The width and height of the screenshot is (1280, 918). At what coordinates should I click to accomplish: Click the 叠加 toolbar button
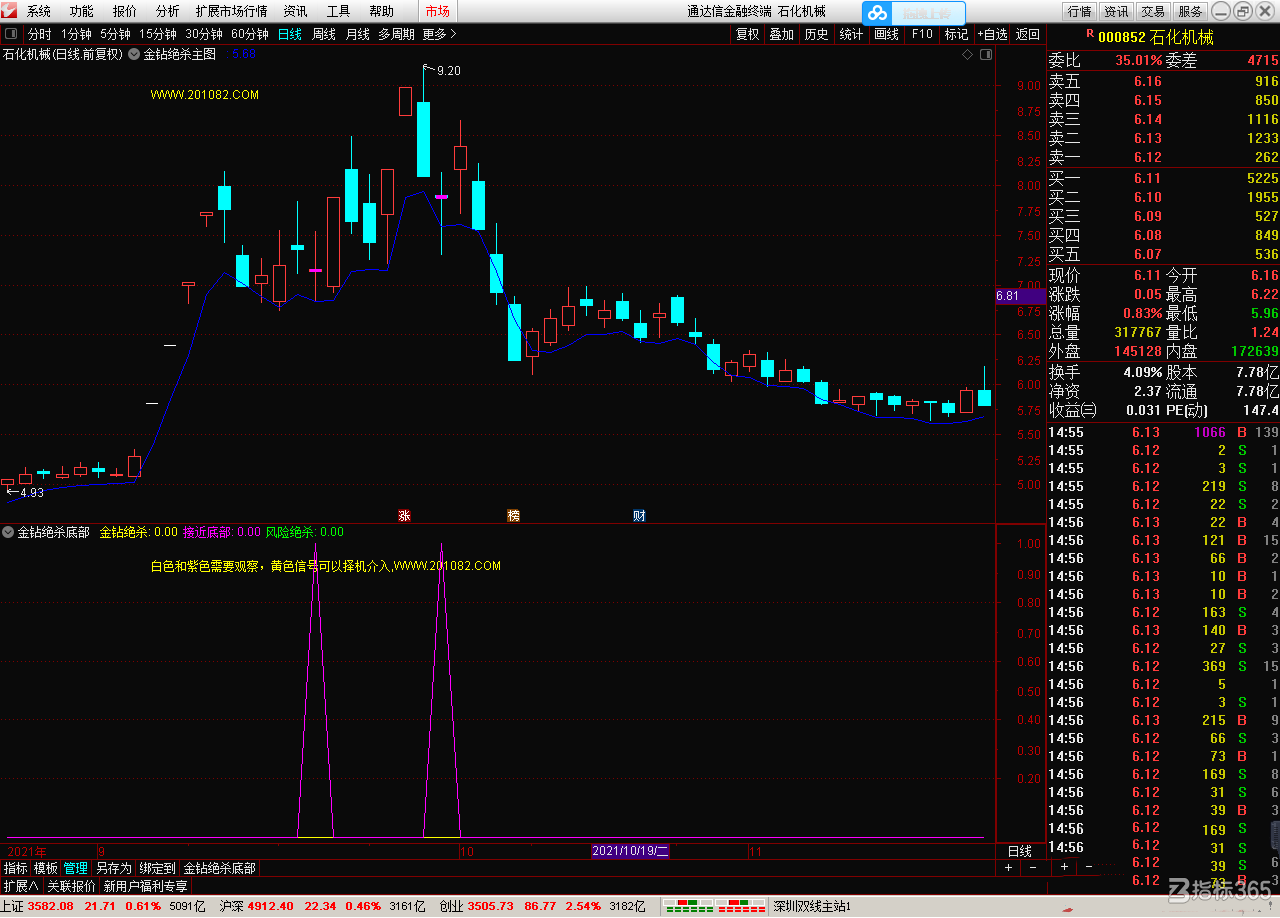(781, 33)
